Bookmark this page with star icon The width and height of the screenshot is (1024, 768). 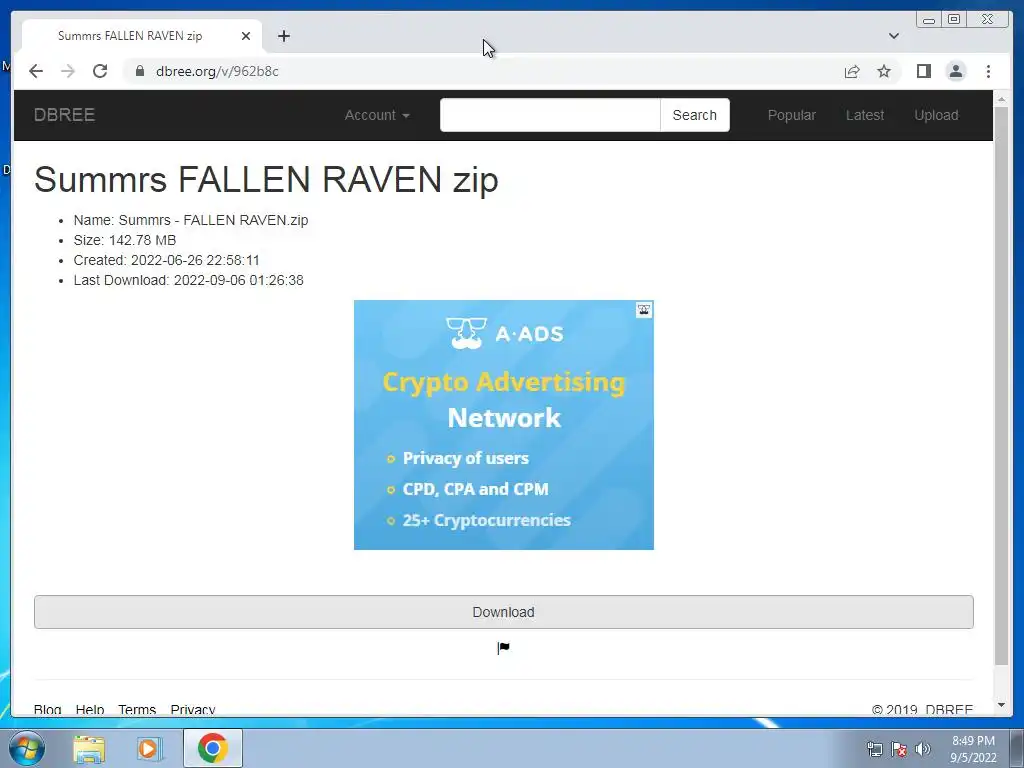tap(884, 71)
